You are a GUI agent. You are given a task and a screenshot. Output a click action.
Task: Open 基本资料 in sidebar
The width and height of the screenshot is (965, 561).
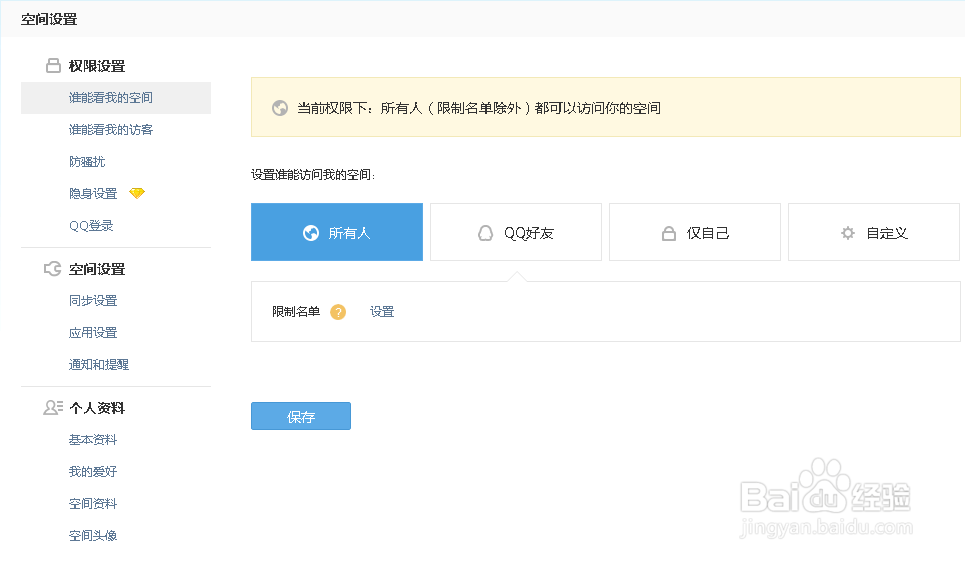(93, 440)
